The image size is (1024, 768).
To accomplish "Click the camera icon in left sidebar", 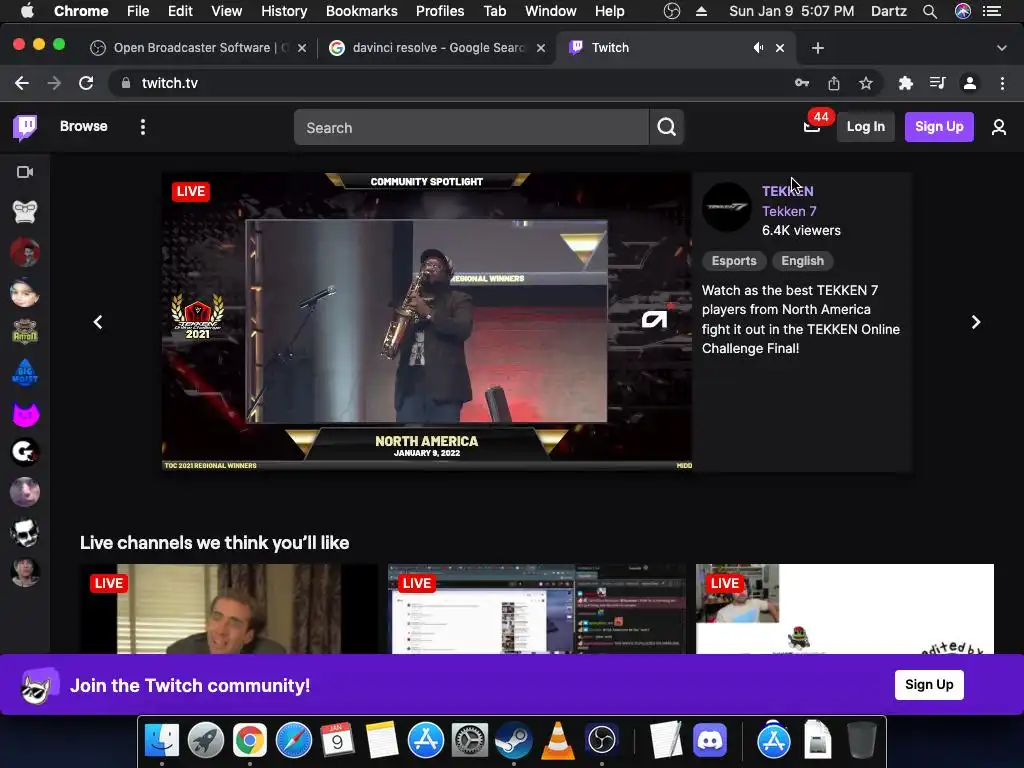I will click(25, 172).
